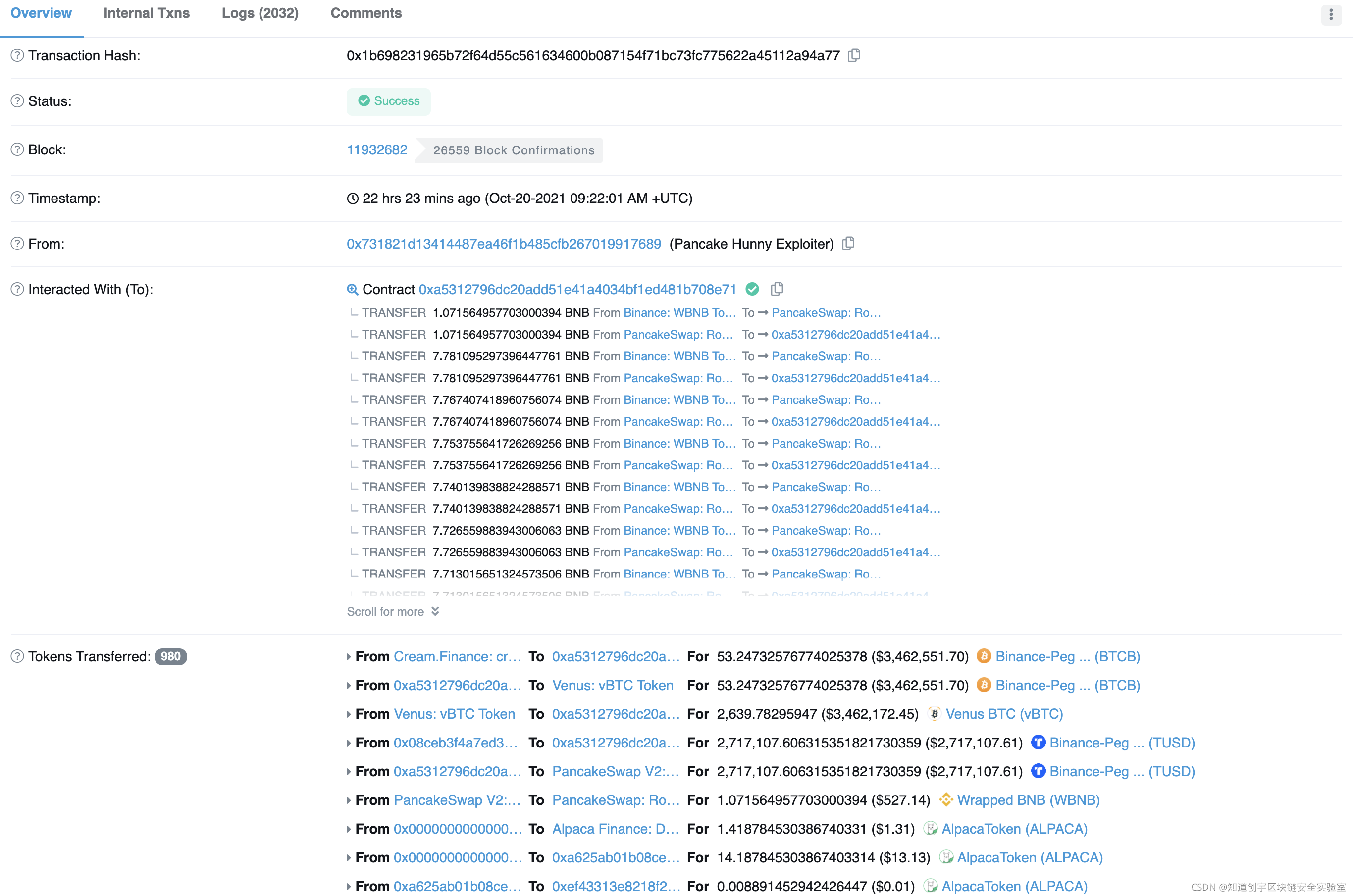Image resolution: width=1353 pixels, height=896 pixels.
Task: Open the three-dot options menu
Action: [x=1331, y=14]
